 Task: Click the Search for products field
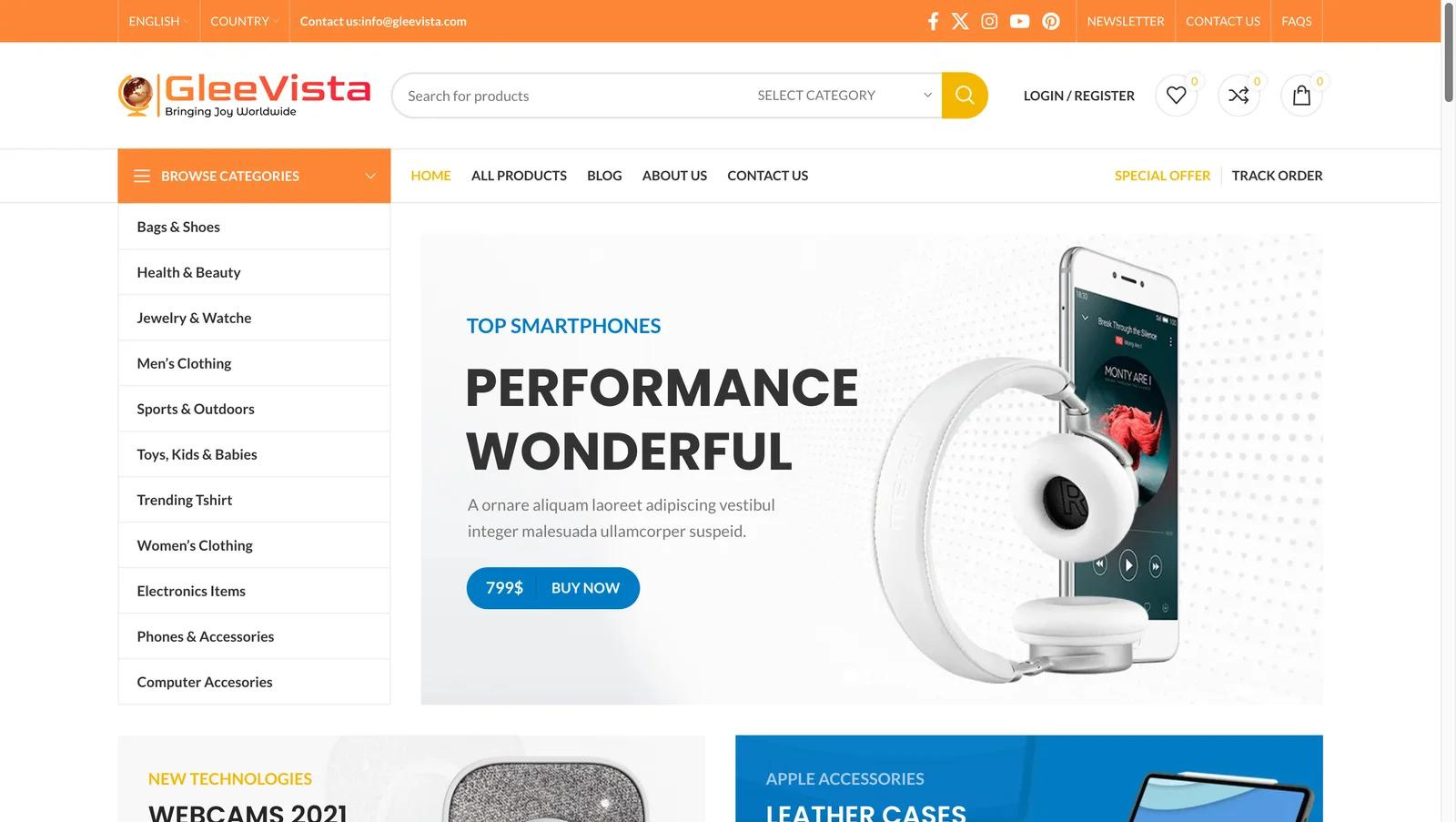(x=570, y=96)
